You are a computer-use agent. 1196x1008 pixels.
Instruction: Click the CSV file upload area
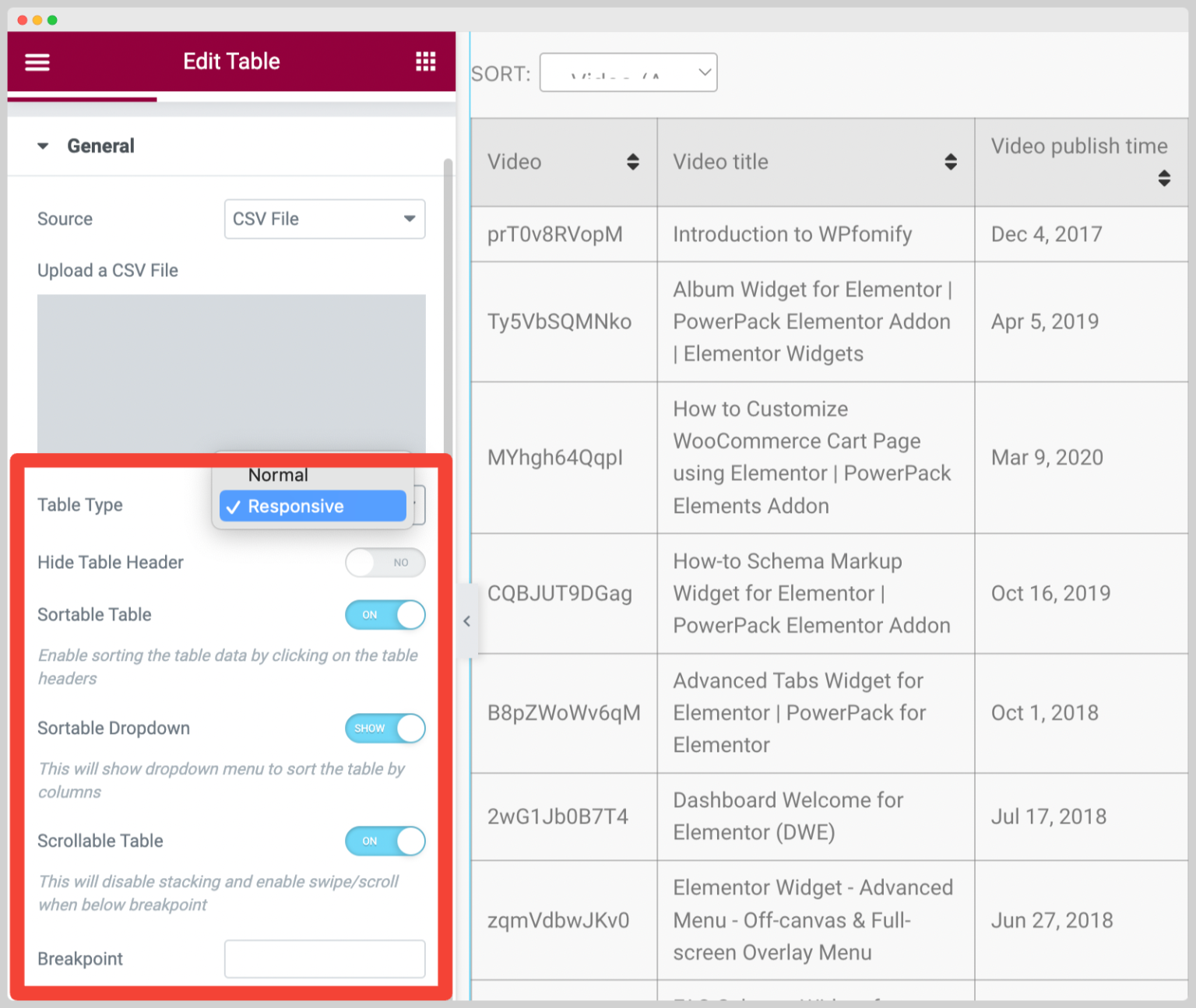pos(231,374)
